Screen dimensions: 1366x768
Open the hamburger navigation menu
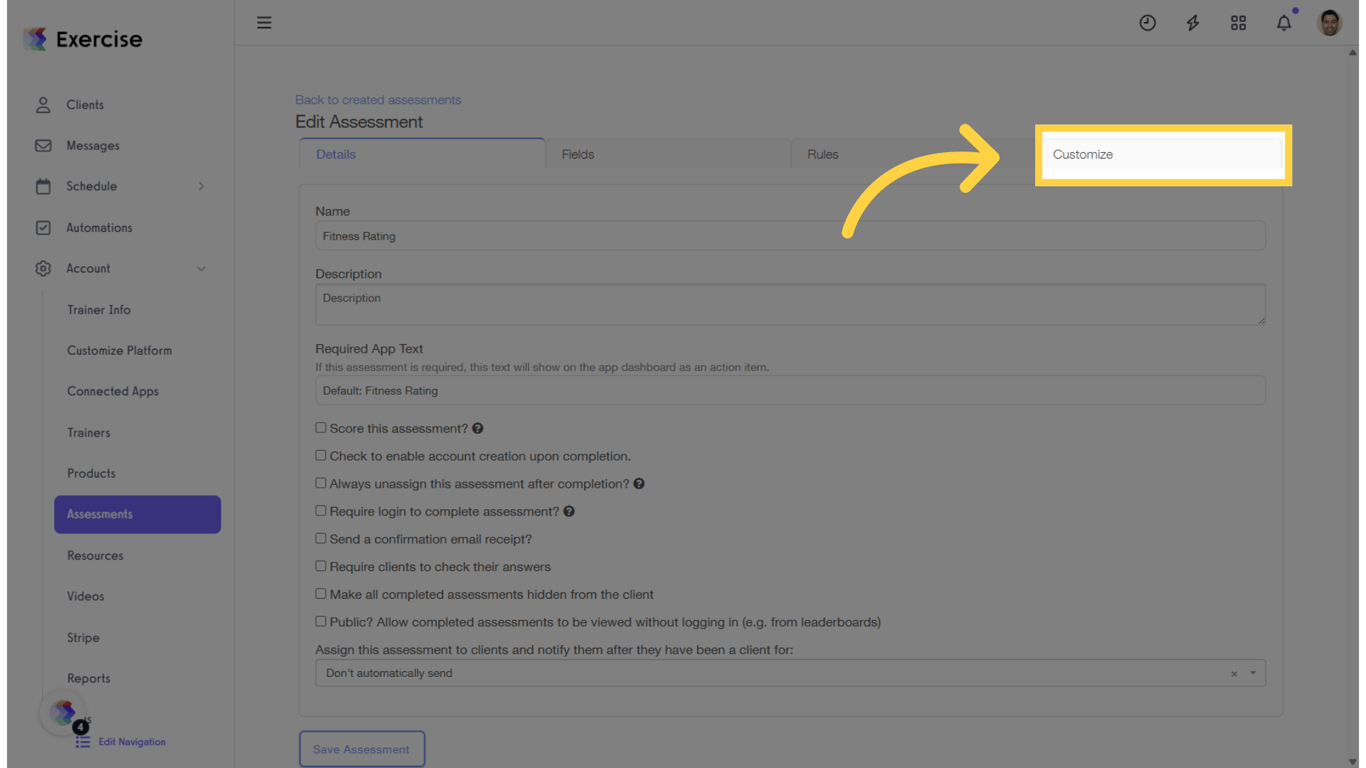click(263, 22)
